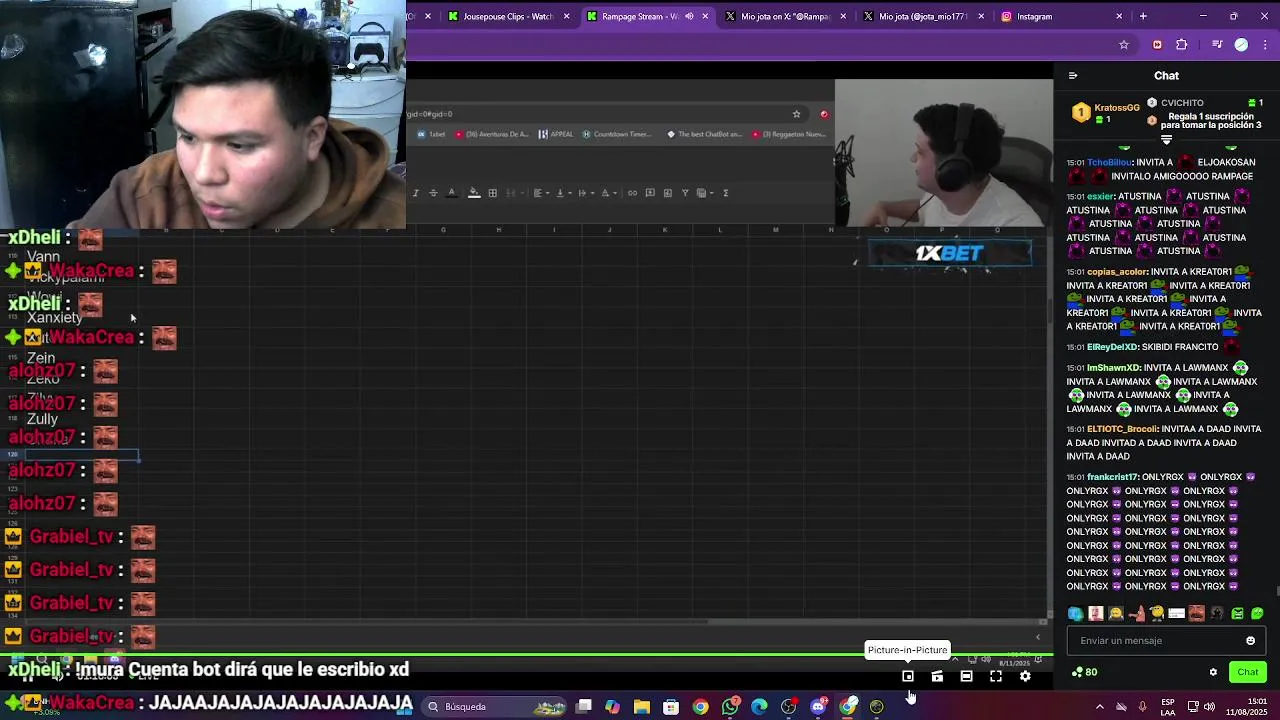Viewport: 1280px width, 720px height.
Task: Mute the Rampage Stream tab audio icon
Action: 689,16
